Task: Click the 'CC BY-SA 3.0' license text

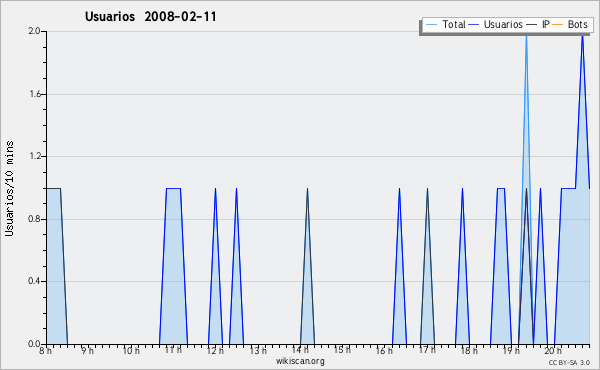Action: click(x=569, y=362)
